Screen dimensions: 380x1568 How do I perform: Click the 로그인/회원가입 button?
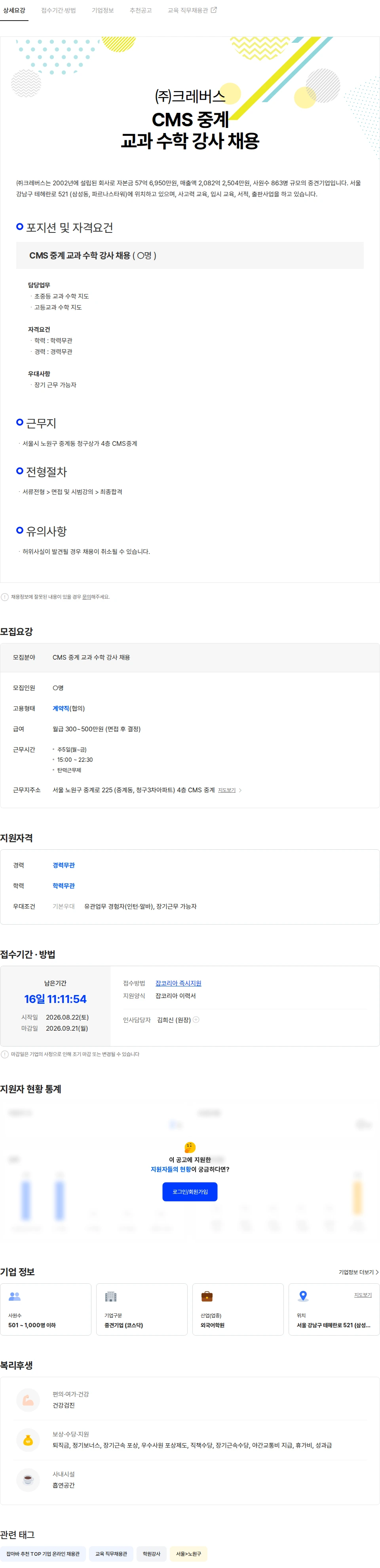(190, 1192)
